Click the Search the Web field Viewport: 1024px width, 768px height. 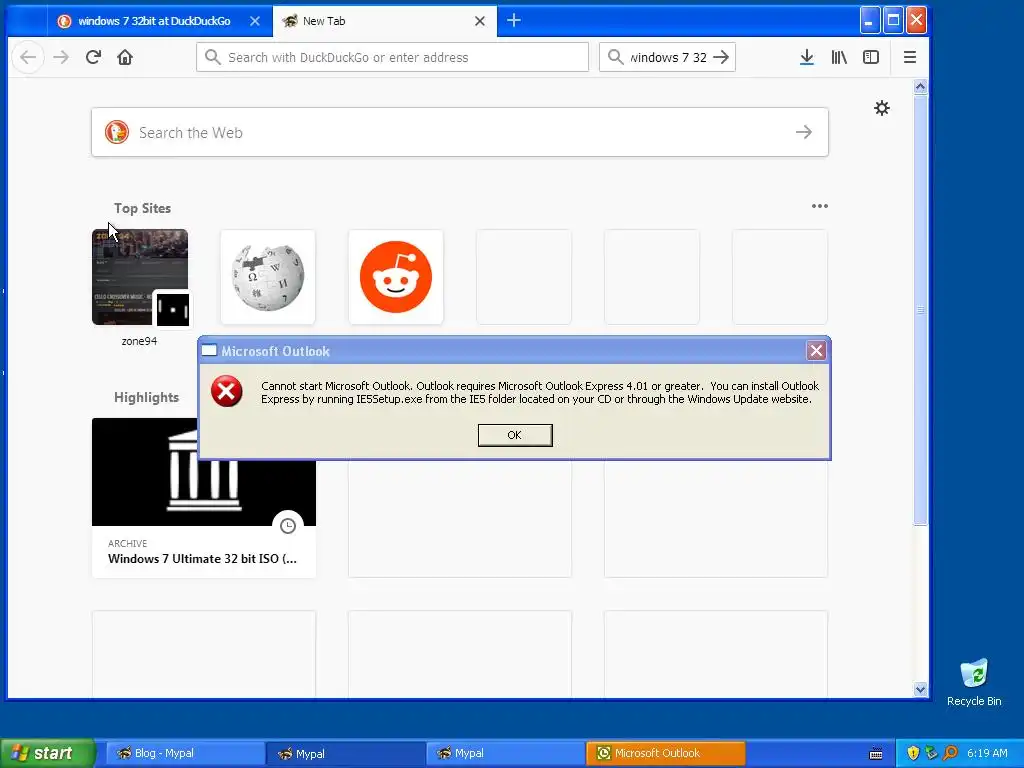click(x=460, y=133)
